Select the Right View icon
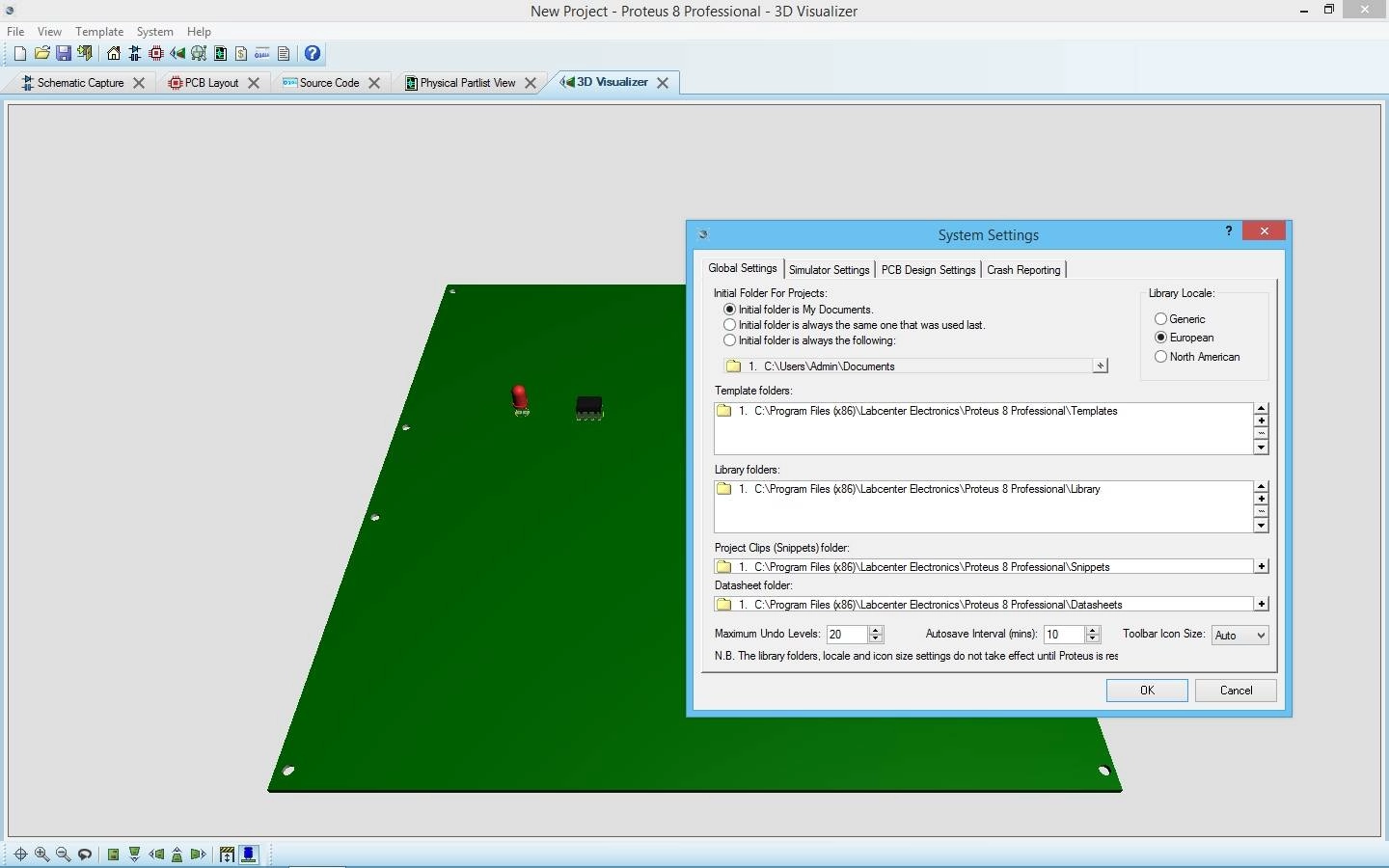 click(x=199, y=854)
